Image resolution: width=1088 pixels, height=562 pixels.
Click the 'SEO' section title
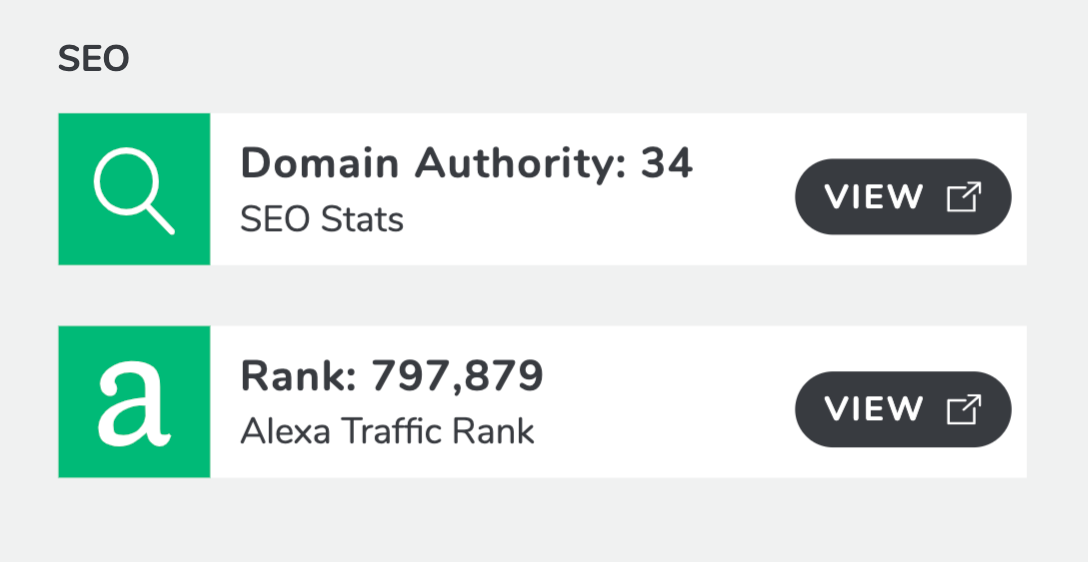pyautogui.click(x=94, y=60)
